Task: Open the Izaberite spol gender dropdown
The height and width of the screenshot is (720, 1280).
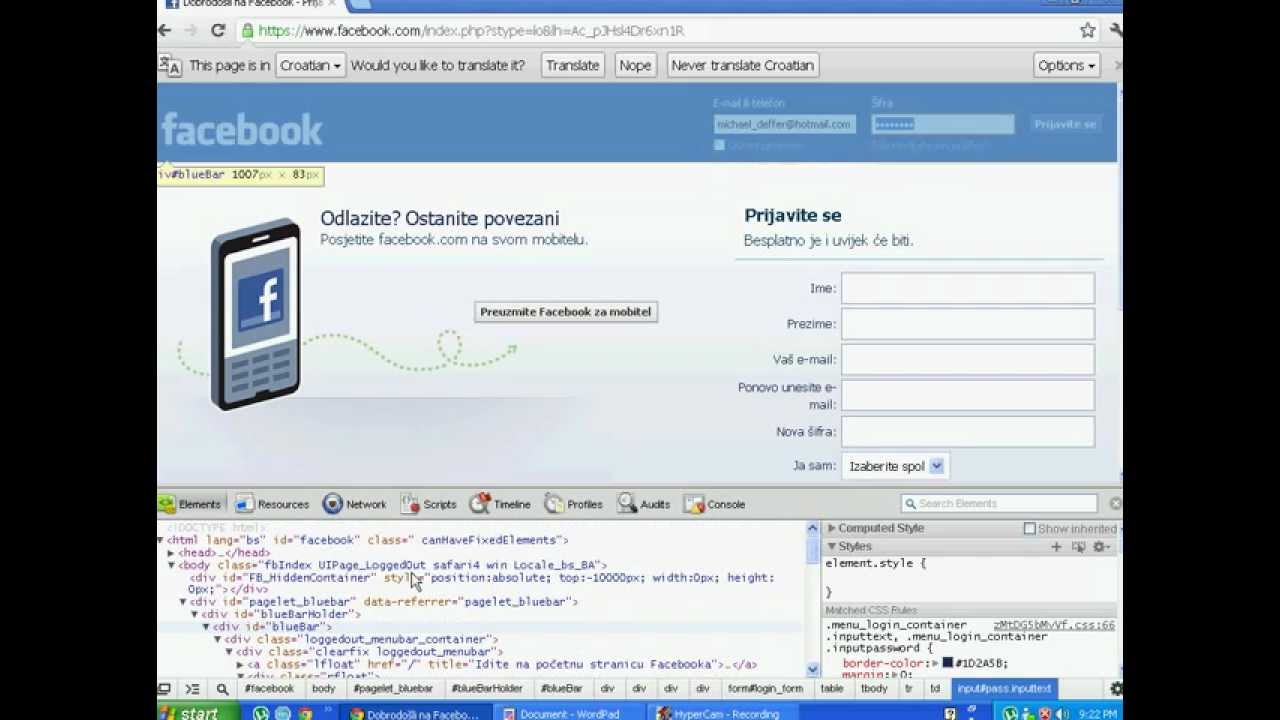Action: [x=894, y=466]
